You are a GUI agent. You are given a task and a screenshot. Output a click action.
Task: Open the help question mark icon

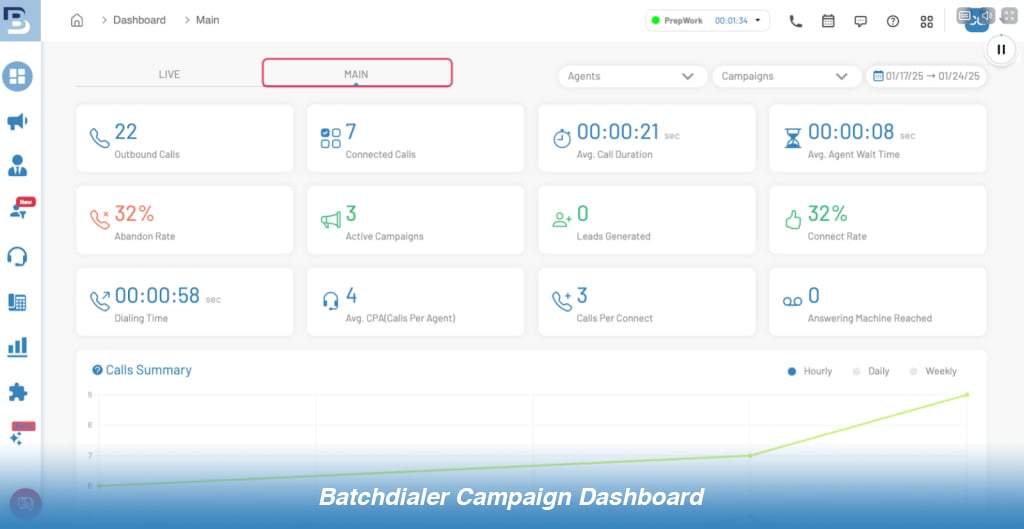pyautogui.click(x=893, y=21)
